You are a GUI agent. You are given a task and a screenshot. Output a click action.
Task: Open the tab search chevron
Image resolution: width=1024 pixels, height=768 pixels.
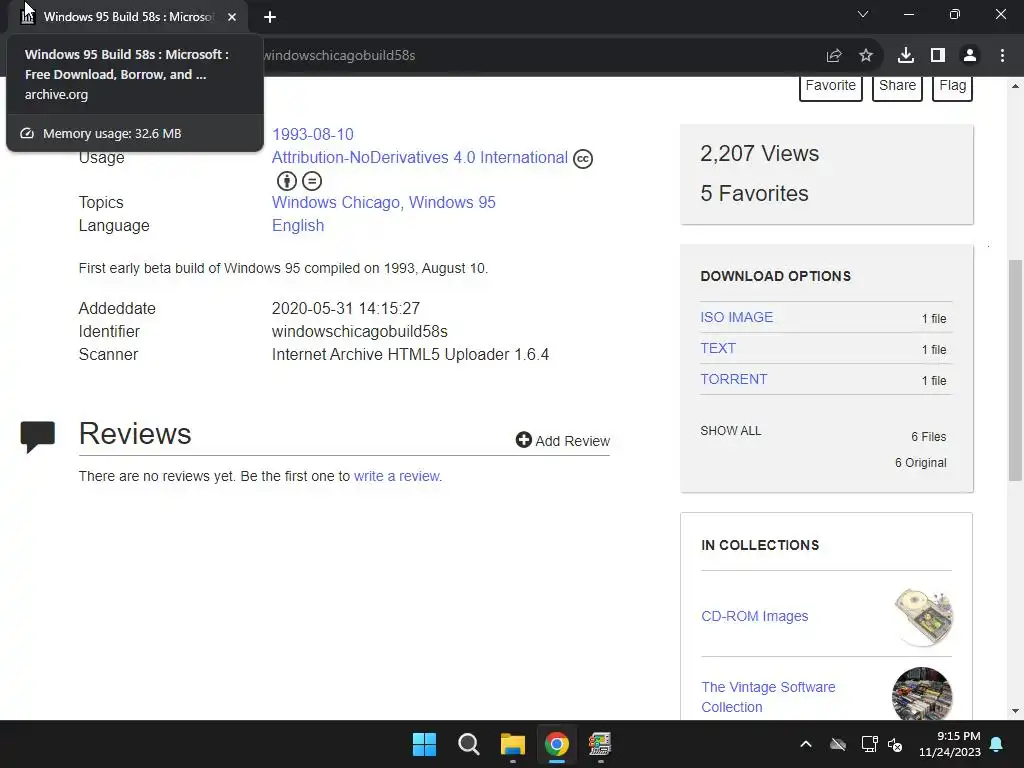(863, 14)
